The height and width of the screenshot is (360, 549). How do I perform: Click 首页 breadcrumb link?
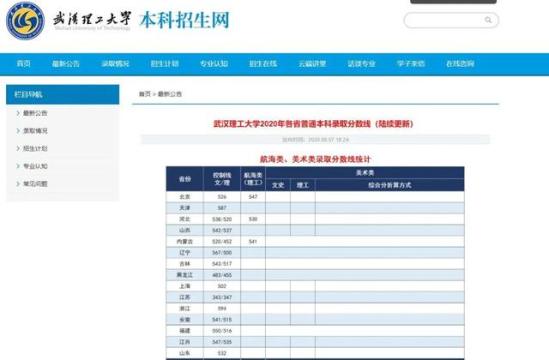(x=145, y=94)
